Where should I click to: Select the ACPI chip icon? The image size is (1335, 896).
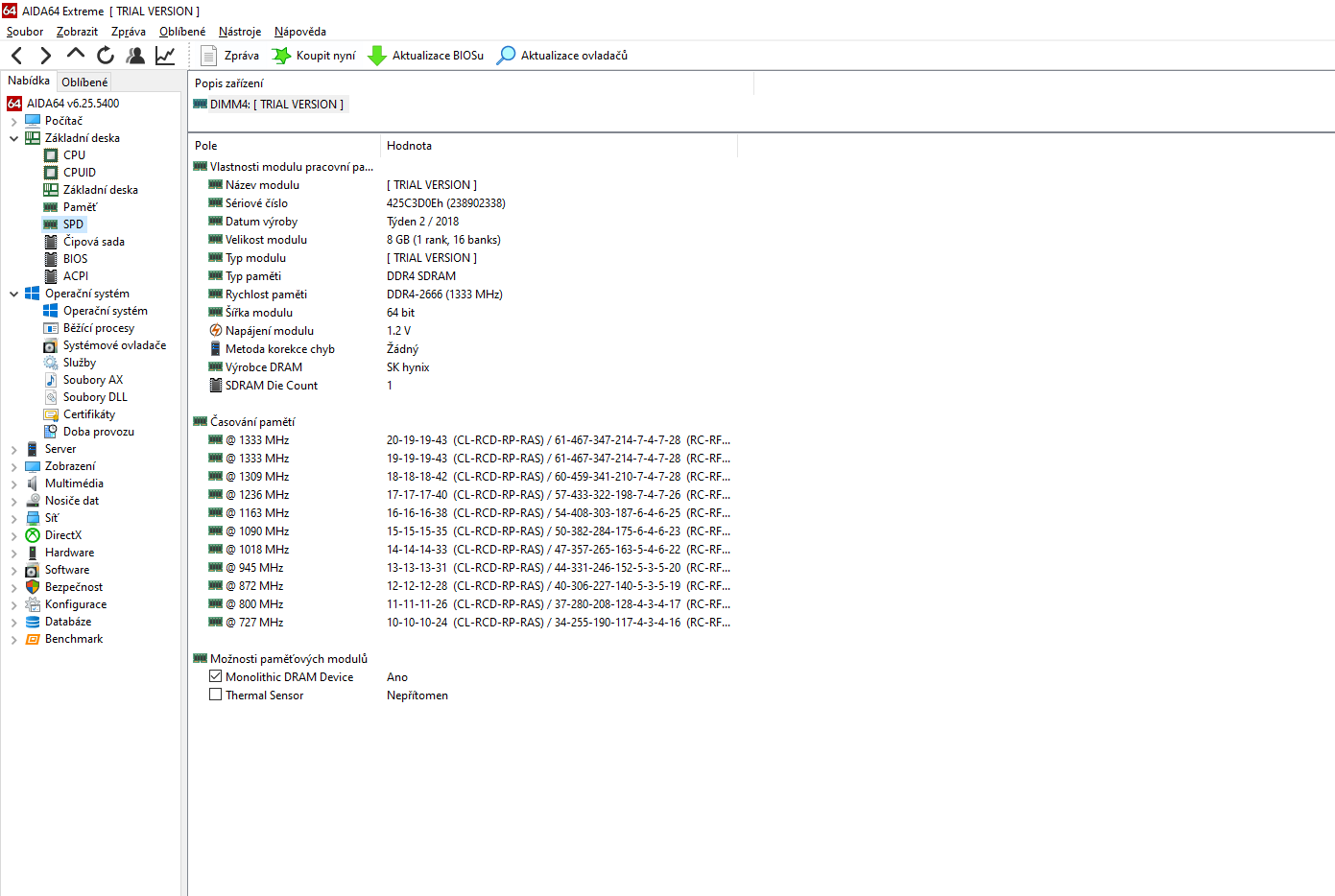click(x=51, y=276)
